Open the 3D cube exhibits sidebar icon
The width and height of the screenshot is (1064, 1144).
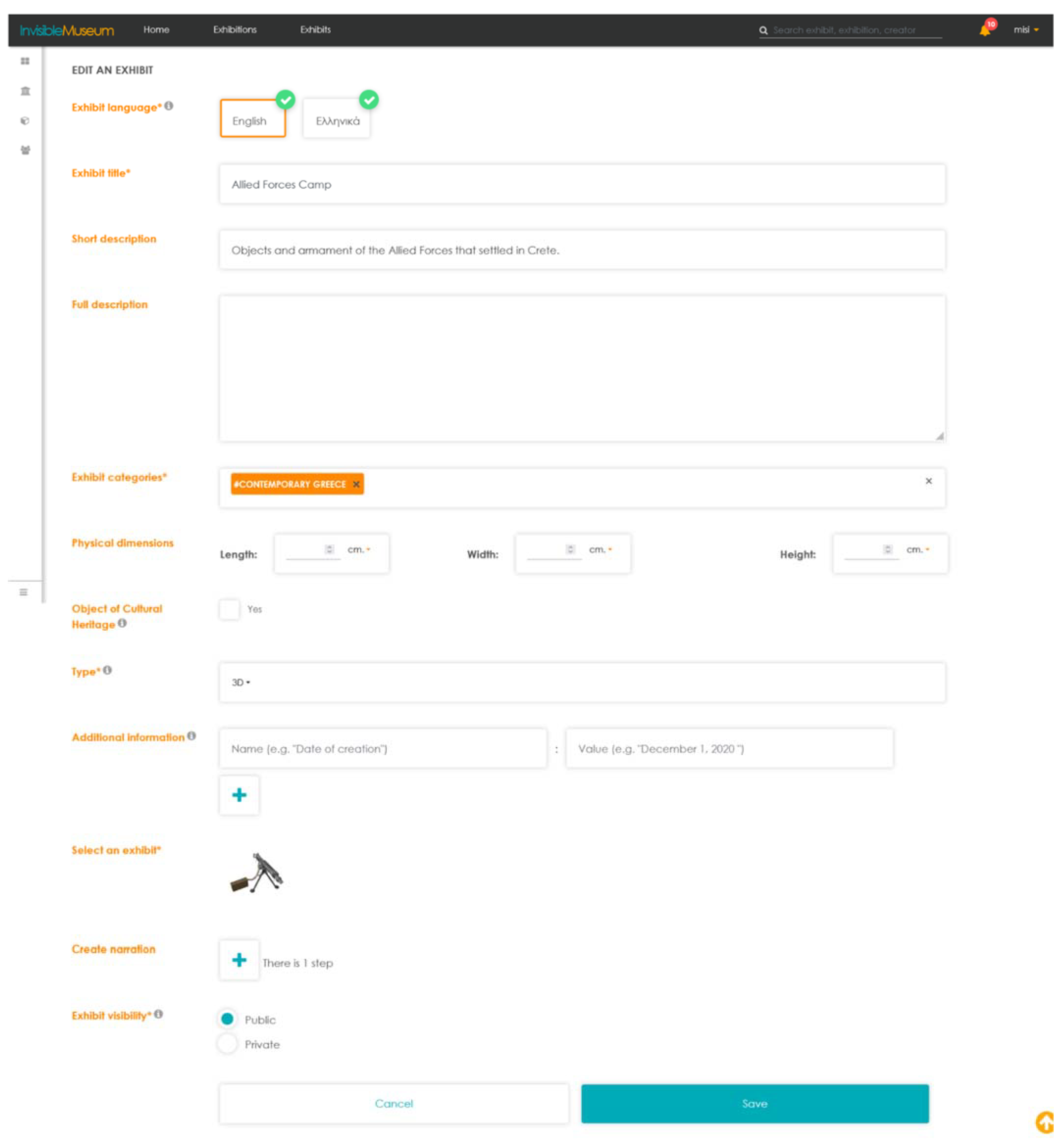(x=25, y=121)
